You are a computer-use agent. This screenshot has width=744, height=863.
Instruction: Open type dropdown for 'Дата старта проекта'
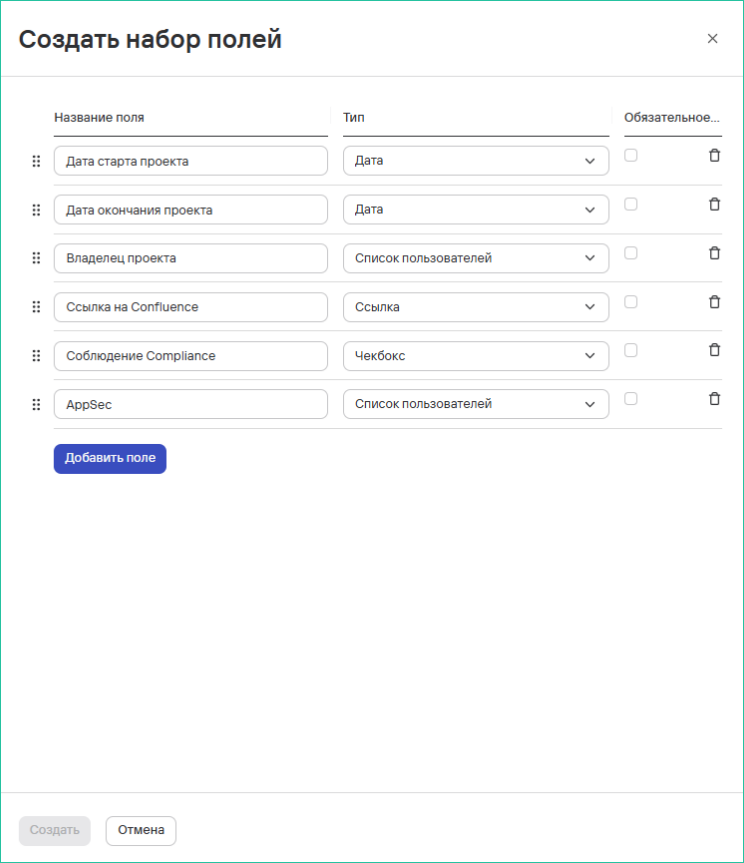click(475, 161)
